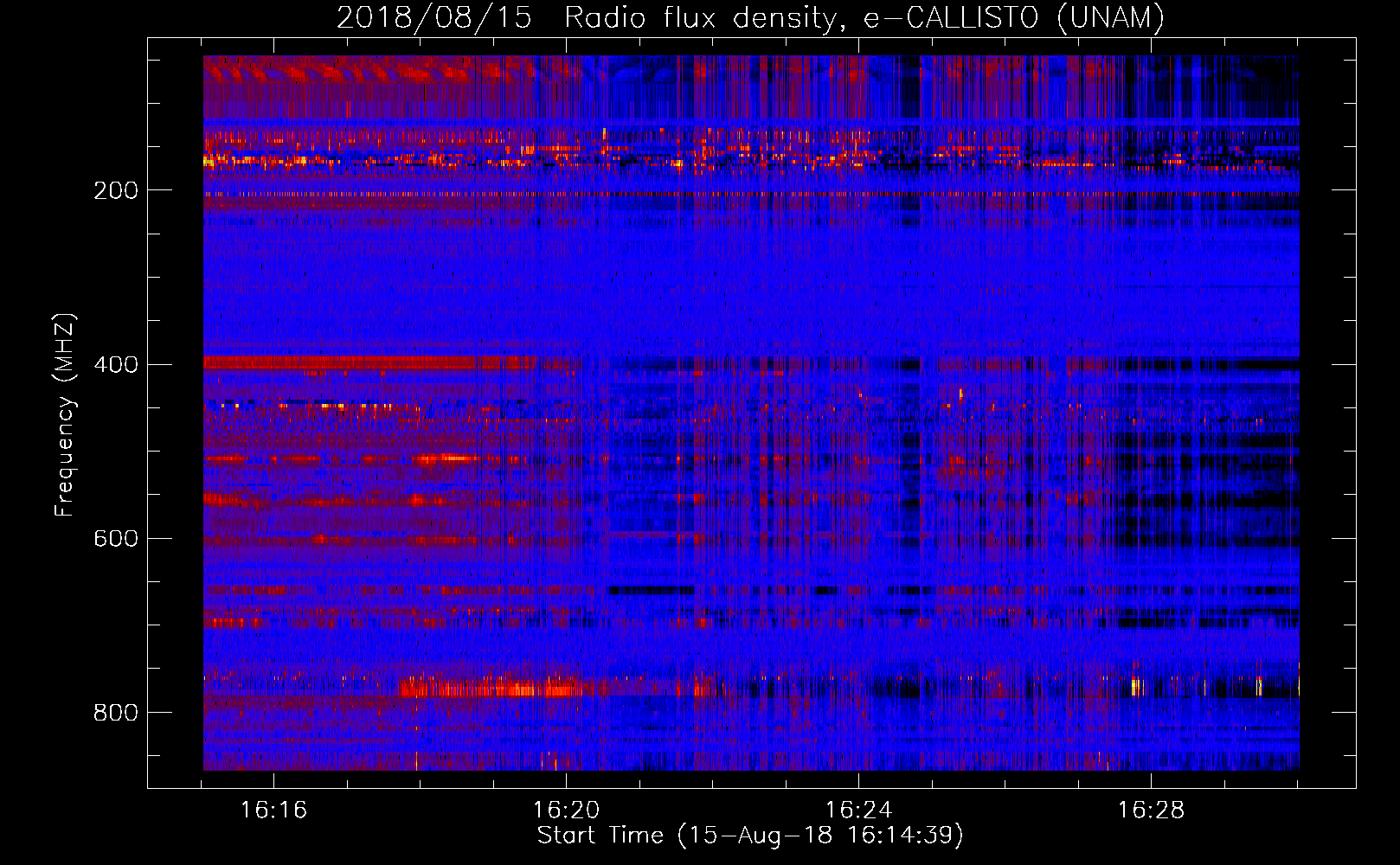This screenshot has width=1400, height=865.
Task: Click the 800 frequency tick label
Action: 116,712
